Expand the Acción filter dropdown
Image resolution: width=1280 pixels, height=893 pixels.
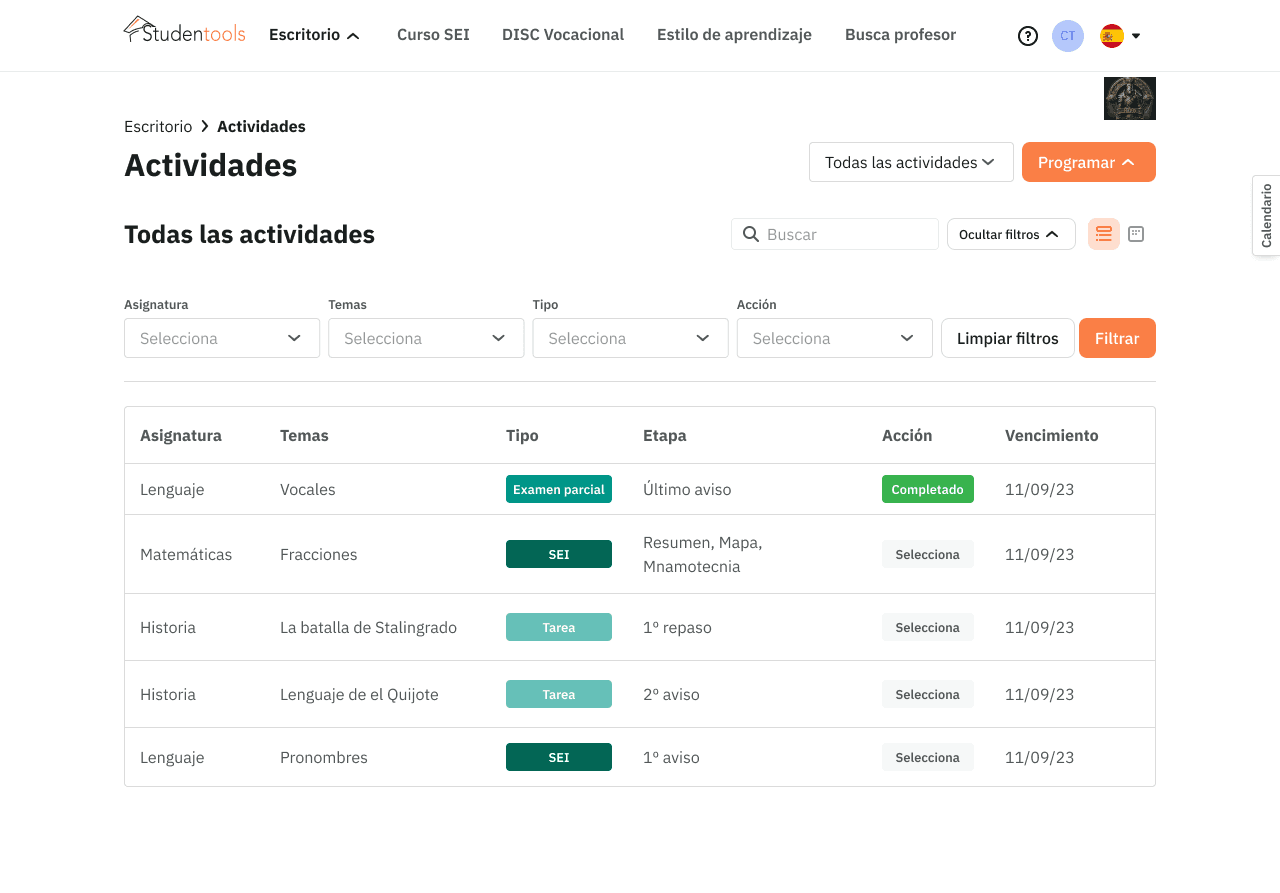(x=833, y=338)
